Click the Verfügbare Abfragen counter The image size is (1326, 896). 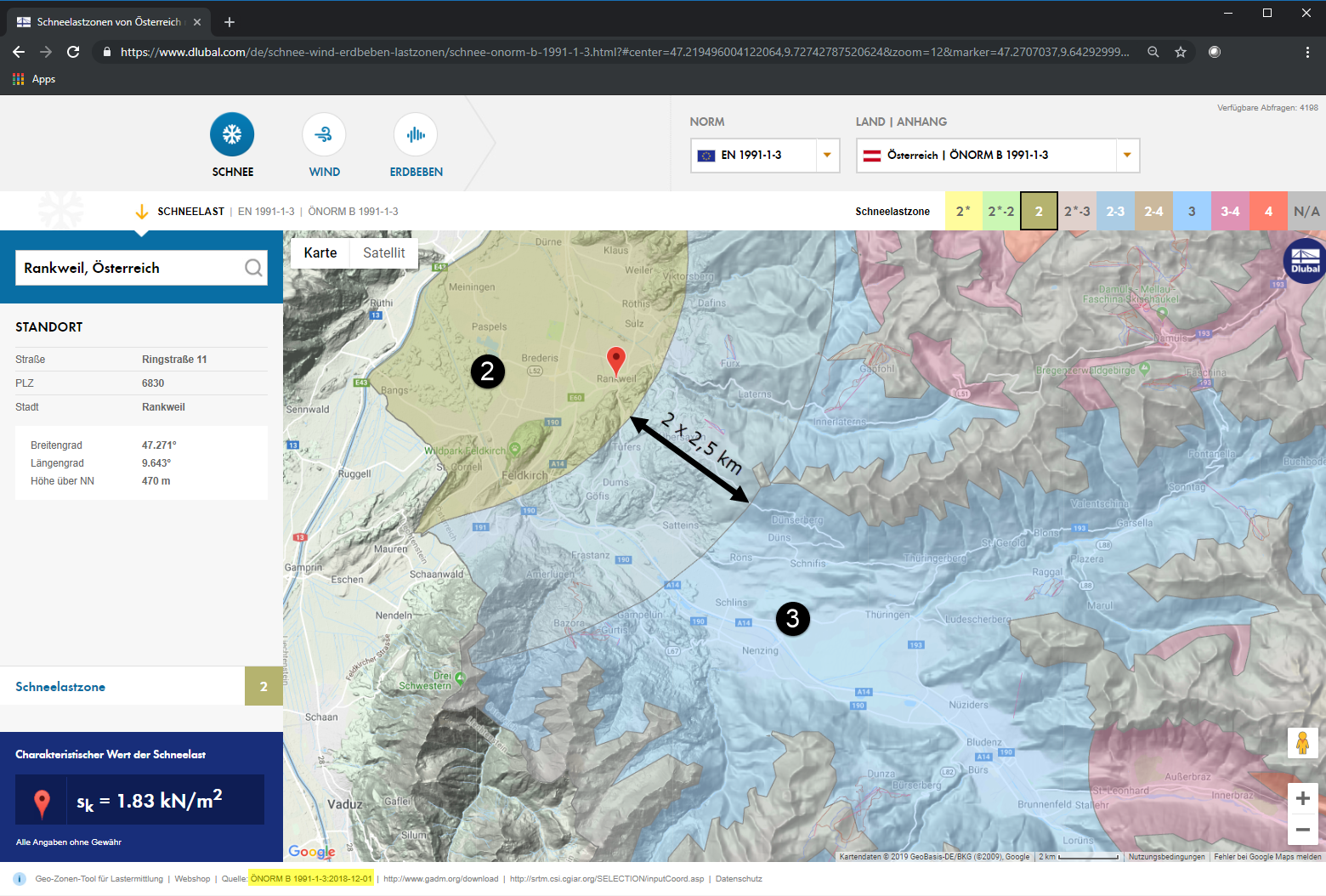[x=1267, y=108]
